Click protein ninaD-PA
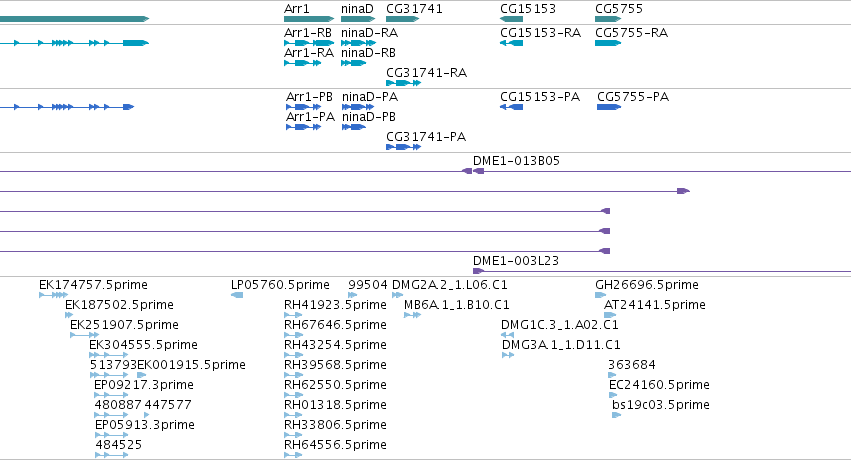851x460 pixels. point(370,97)
